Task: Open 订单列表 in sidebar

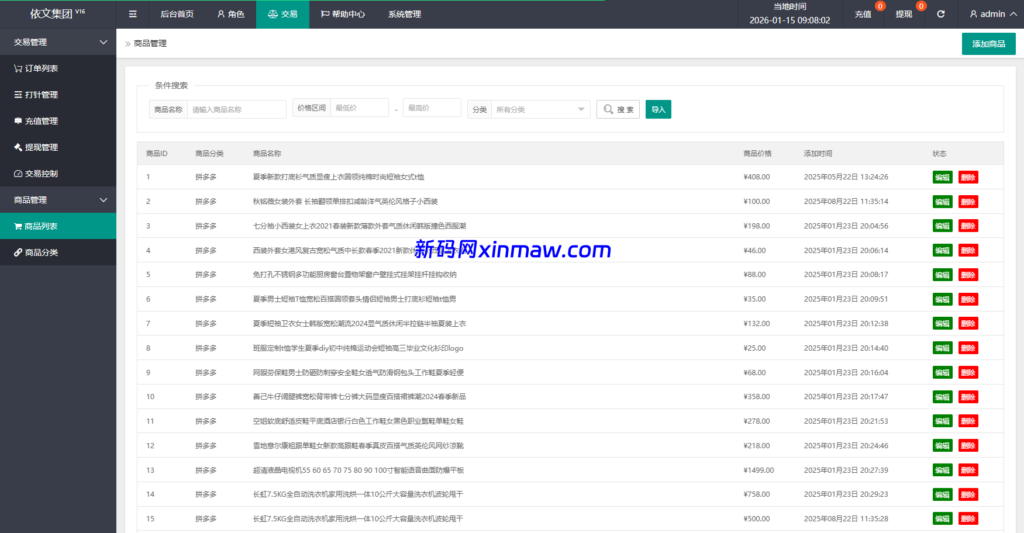Action: click(x=58, y=68)
